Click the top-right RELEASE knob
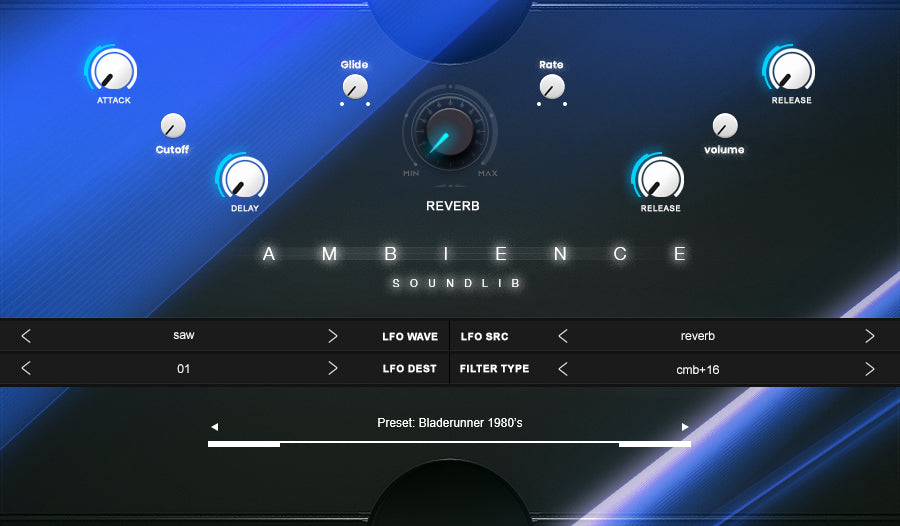The image size is (900, 526). pos(792,70)
